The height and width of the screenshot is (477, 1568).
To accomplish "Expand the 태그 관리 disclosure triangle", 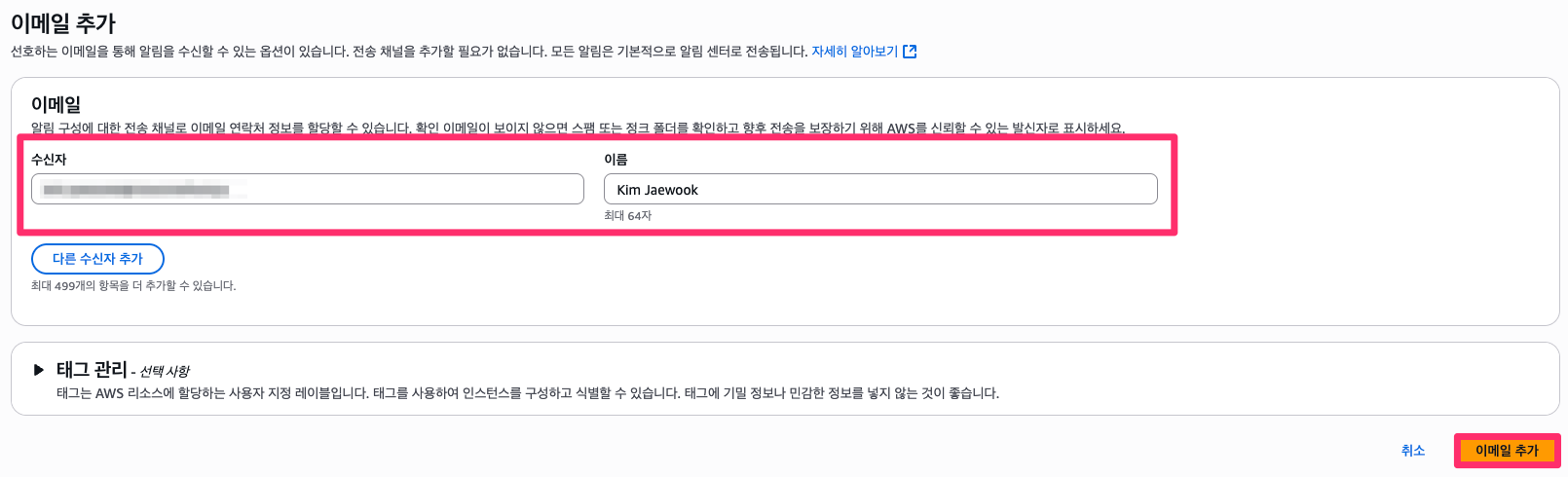I will (x=39, y=370).
